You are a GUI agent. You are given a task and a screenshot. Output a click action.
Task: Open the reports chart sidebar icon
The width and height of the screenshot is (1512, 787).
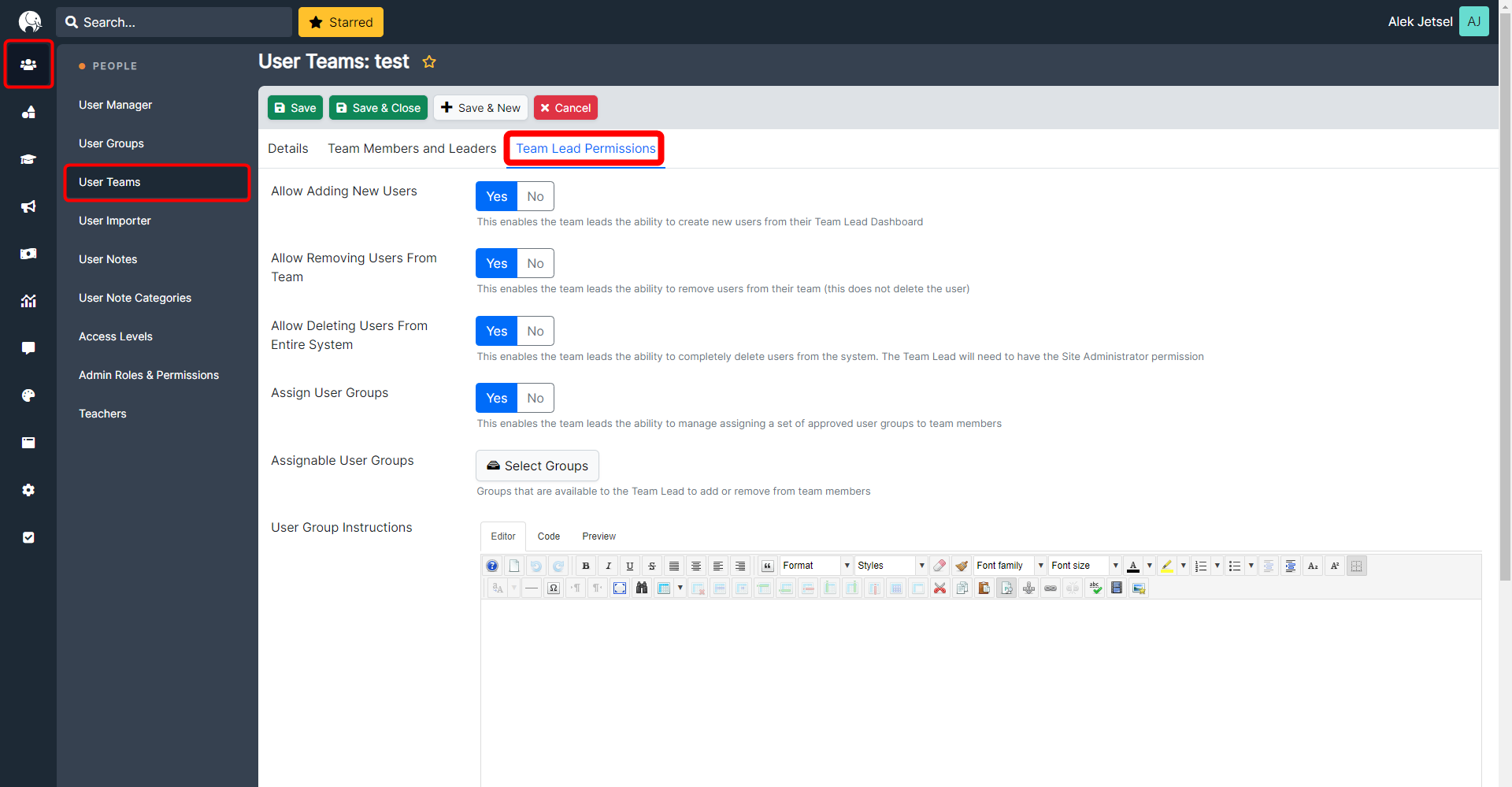[x=28, y=301]
